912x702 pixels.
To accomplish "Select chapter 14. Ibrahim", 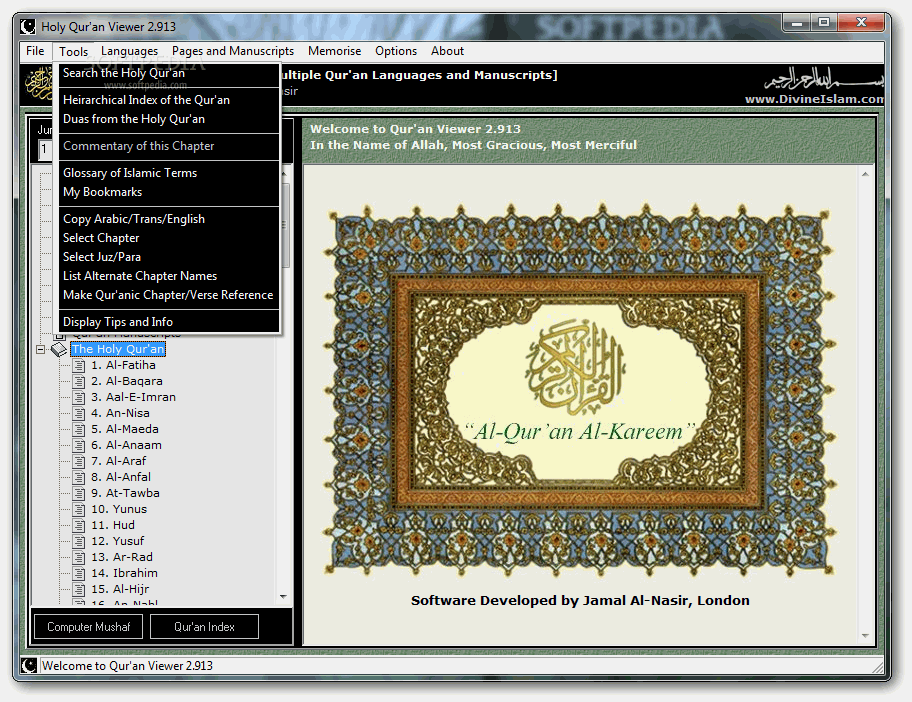I will click(x=124, y=573).
